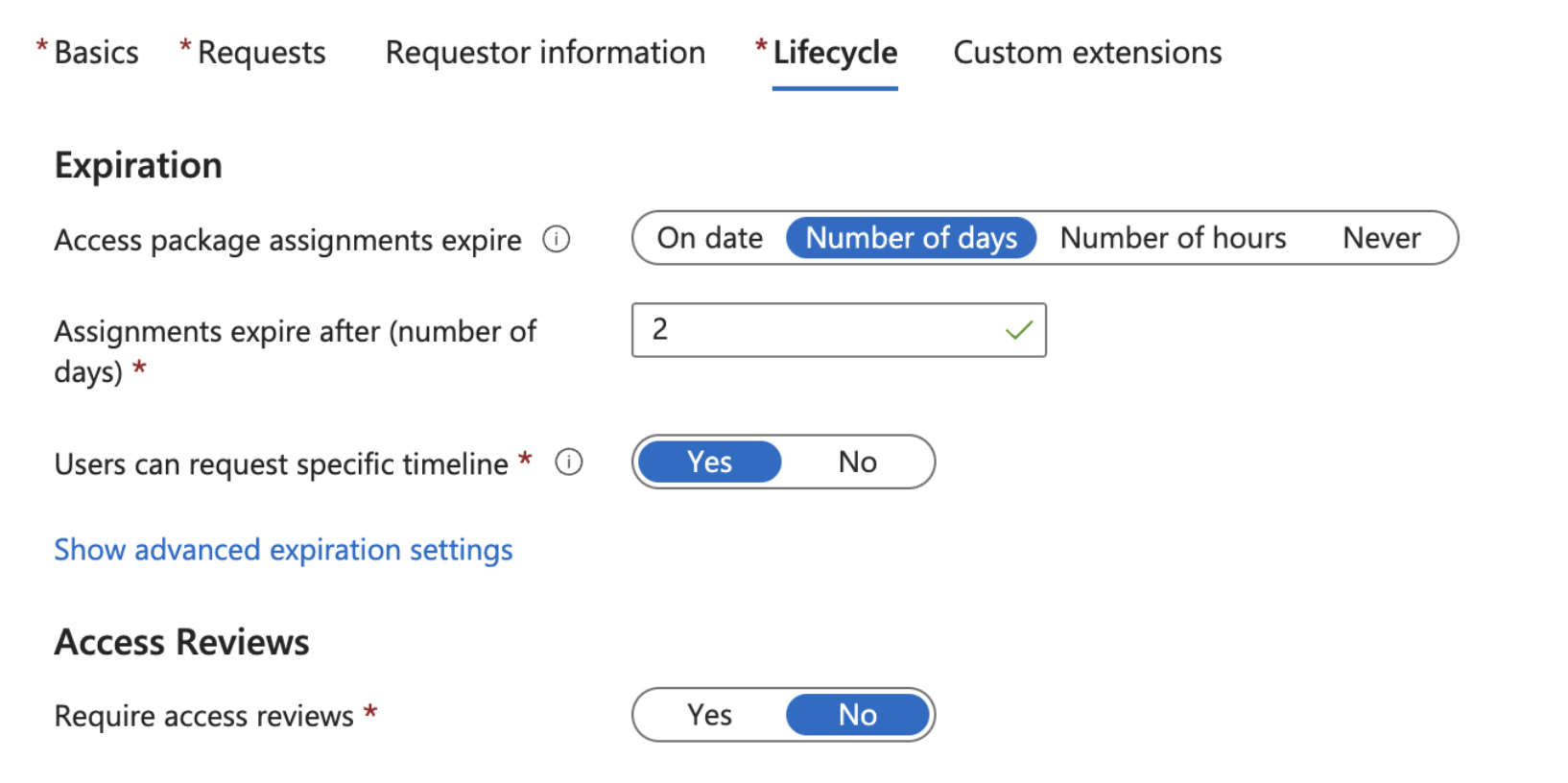Switch to the Basics tab
The image size is (1568, 783).
coord(93,52)
